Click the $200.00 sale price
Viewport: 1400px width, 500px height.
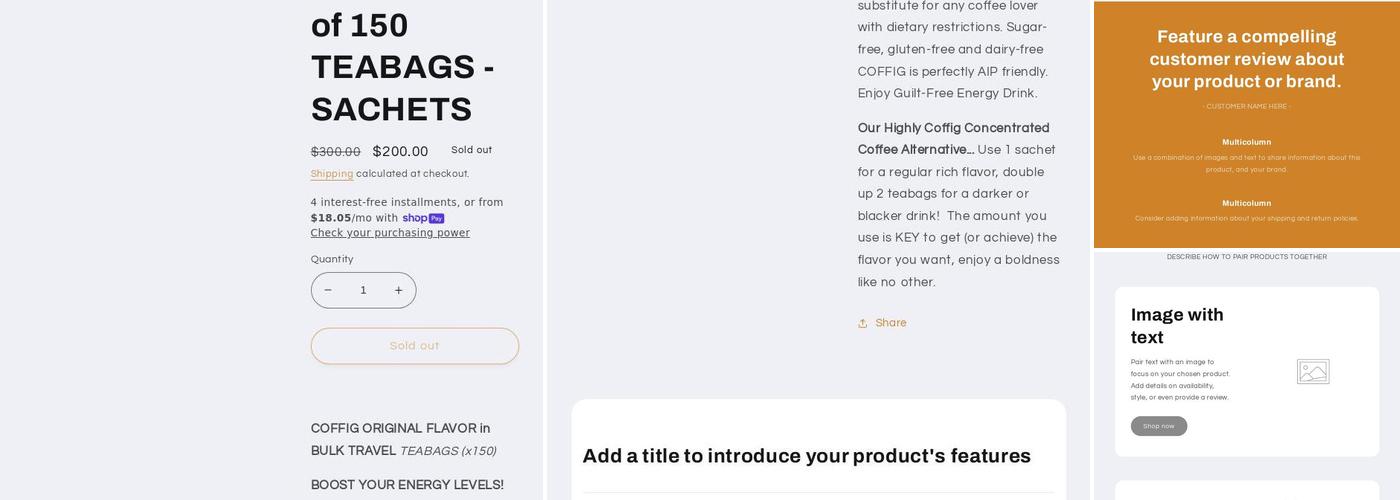click(x=400, y=152)
